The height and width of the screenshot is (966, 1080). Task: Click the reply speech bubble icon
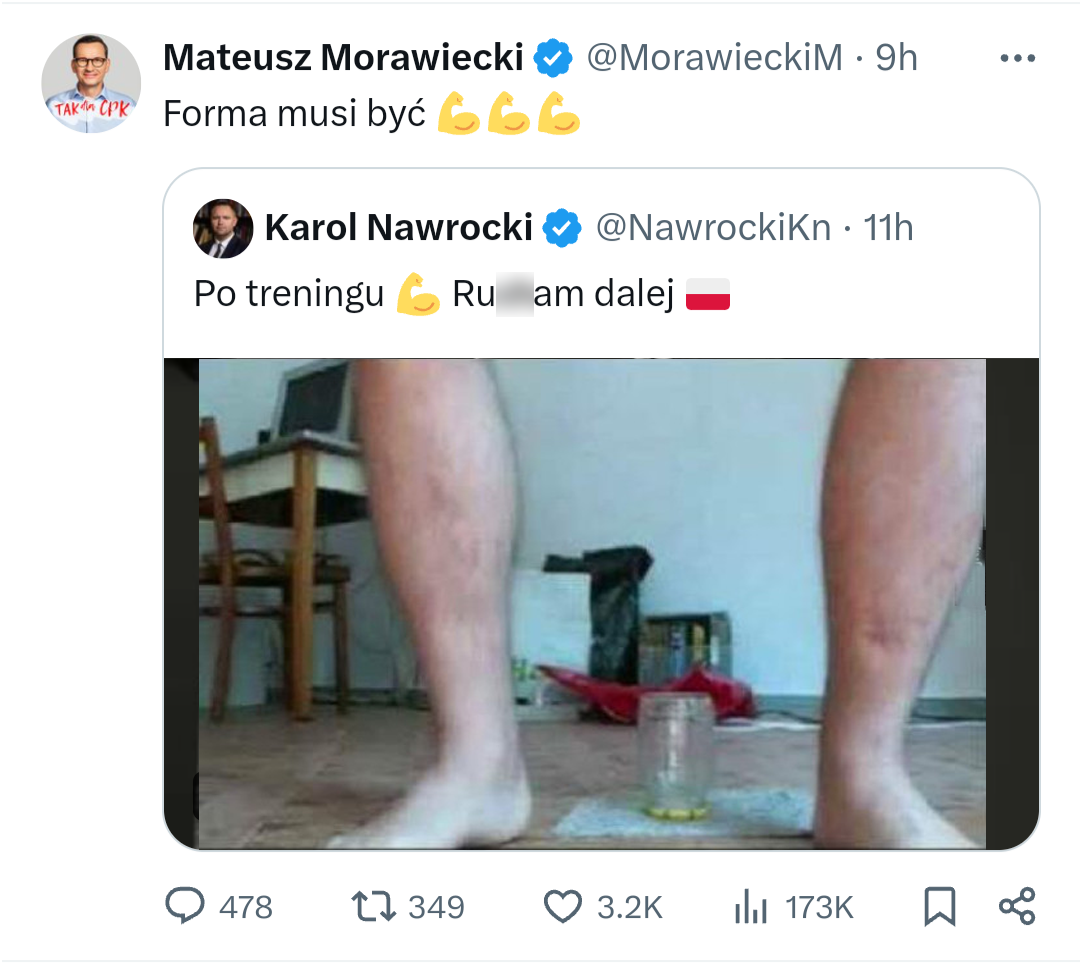(x=184, y=906)
